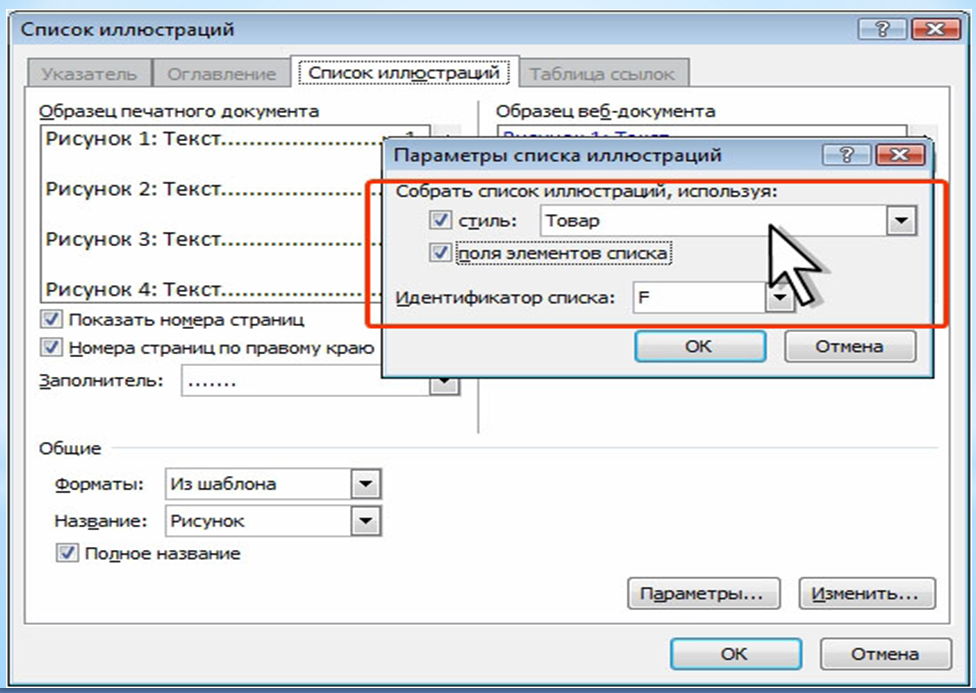Switch to the Оглавление tab
Screen dimensions: 976x693
click(222, 74)
